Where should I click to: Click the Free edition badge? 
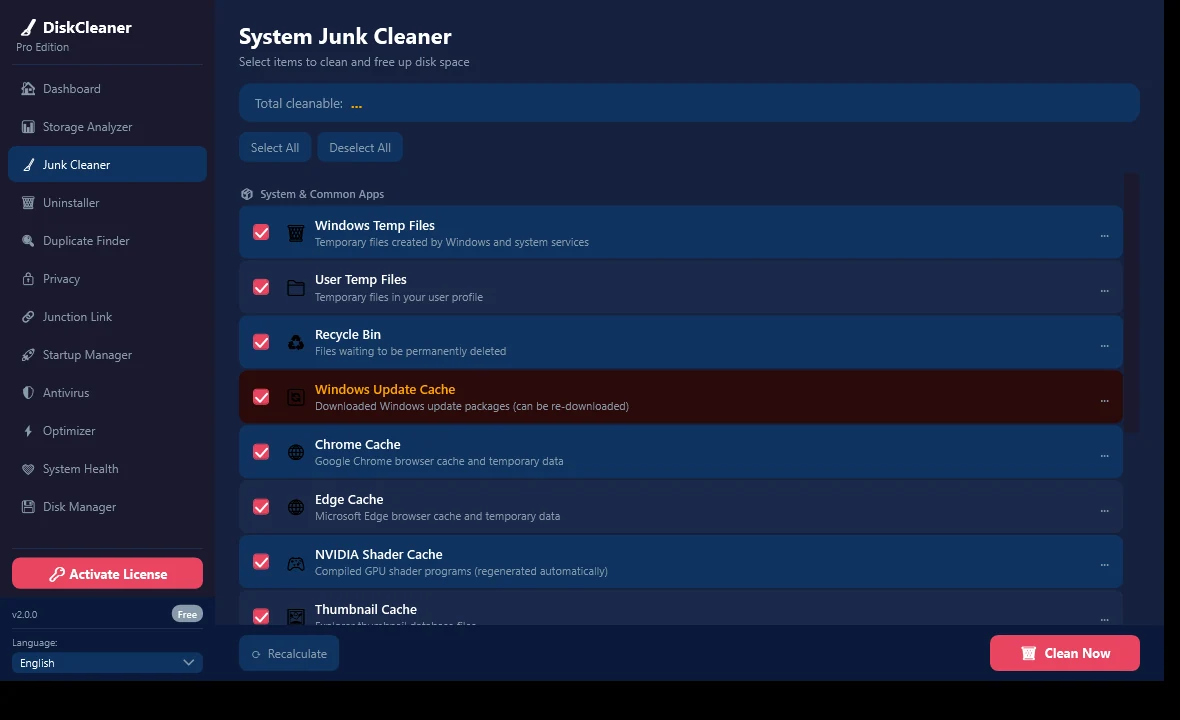(187, 614)
